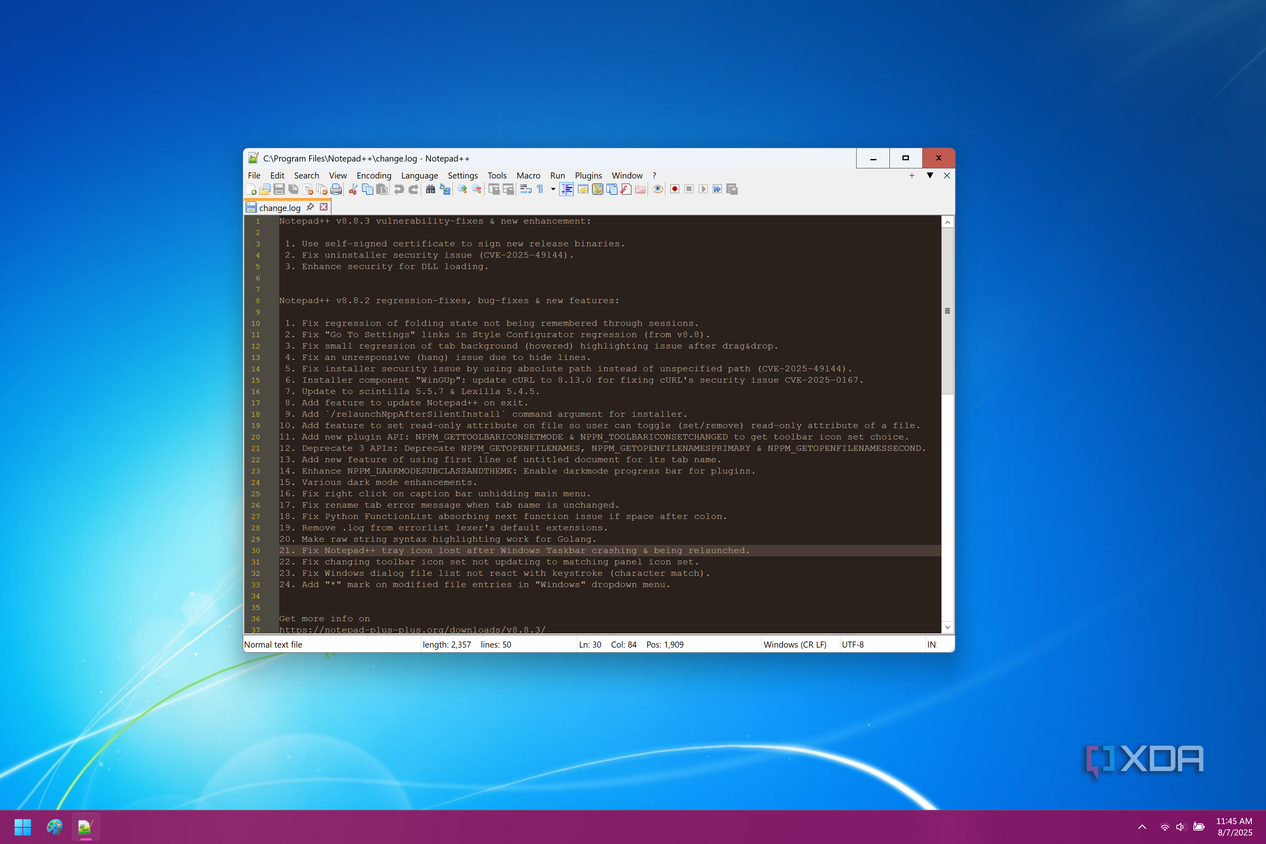Screen dimensions: 1266x844
Task: Expand the dropdown arrow beside Show All Characters
Action: coord(553,189)
